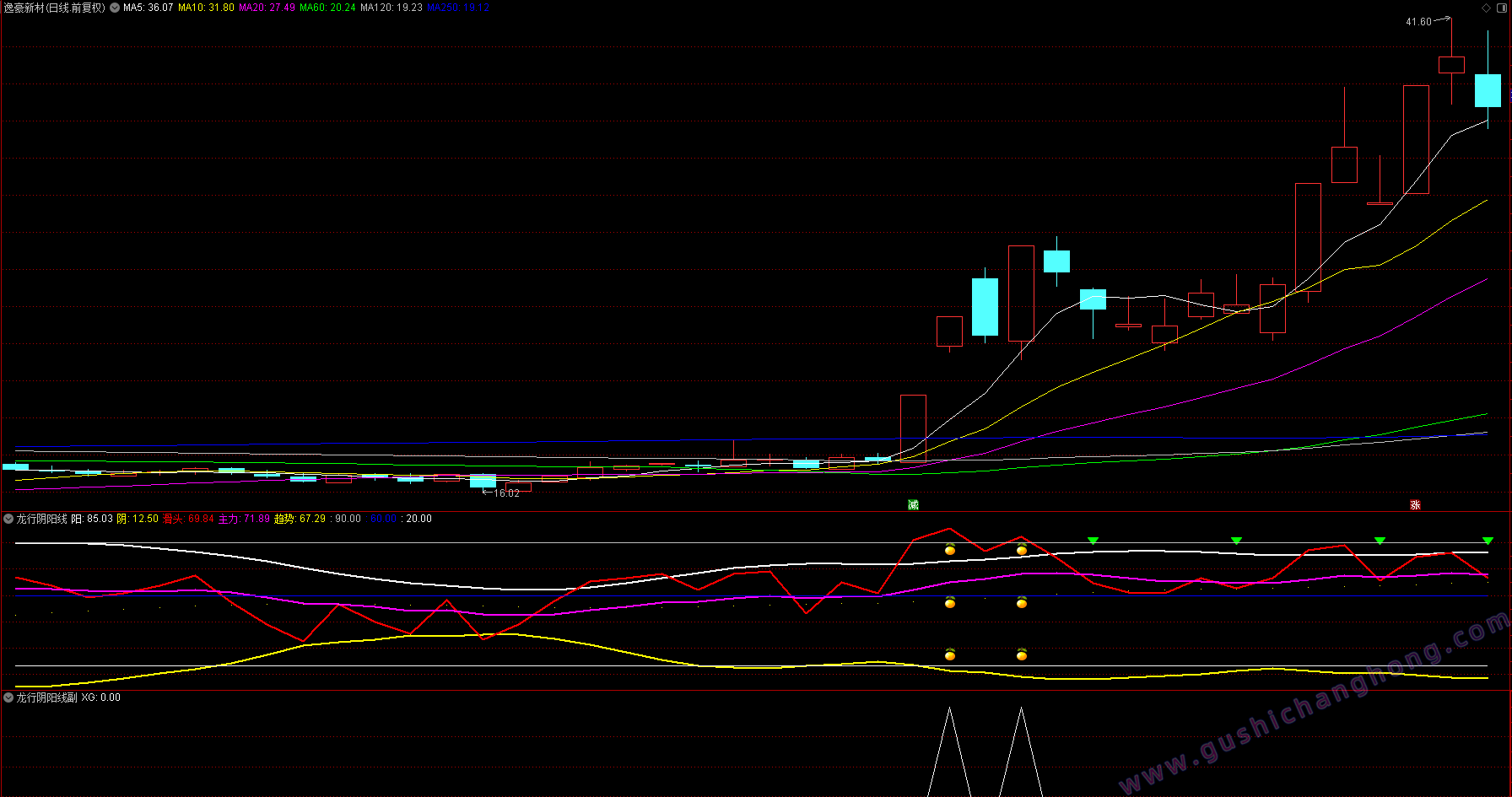This screenshot has width=1512, height=797.
Task: Click the MA10: 31.80 label
Action: 206,8
